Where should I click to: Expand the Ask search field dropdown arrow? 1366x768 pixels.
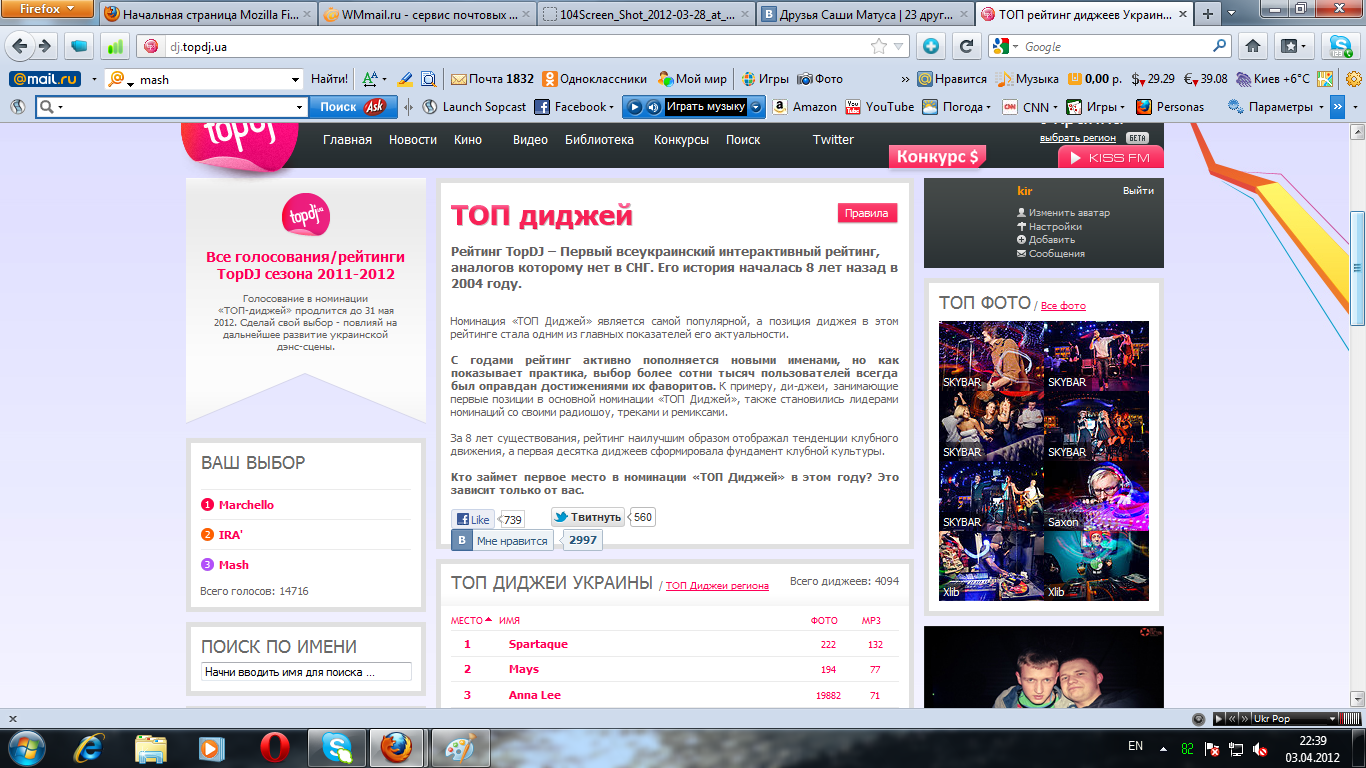(x=300, y=107)
